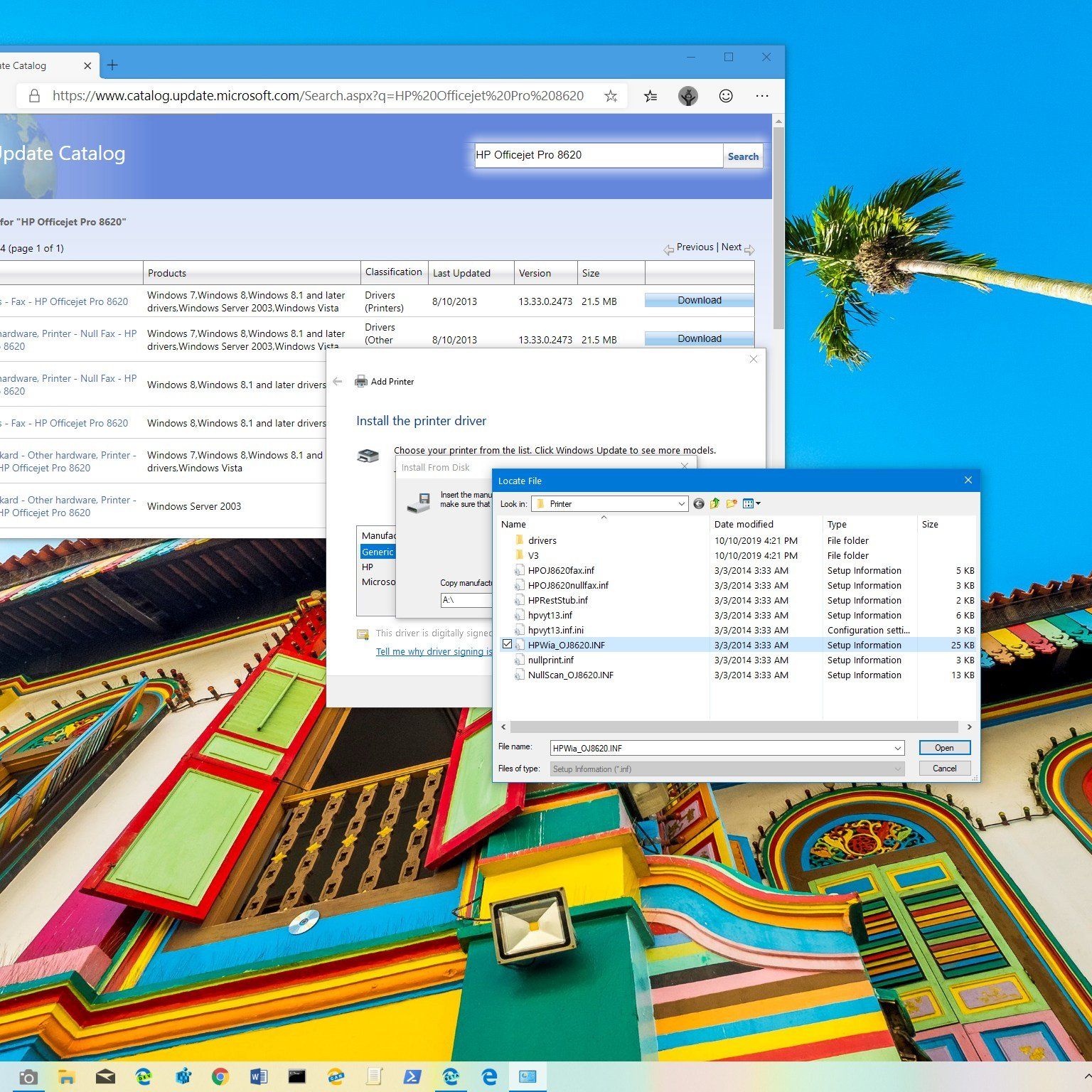This screenshot has height=1092, width=1092.
Task: Expand the File name combo box arrow
Action: coord(898,748)
